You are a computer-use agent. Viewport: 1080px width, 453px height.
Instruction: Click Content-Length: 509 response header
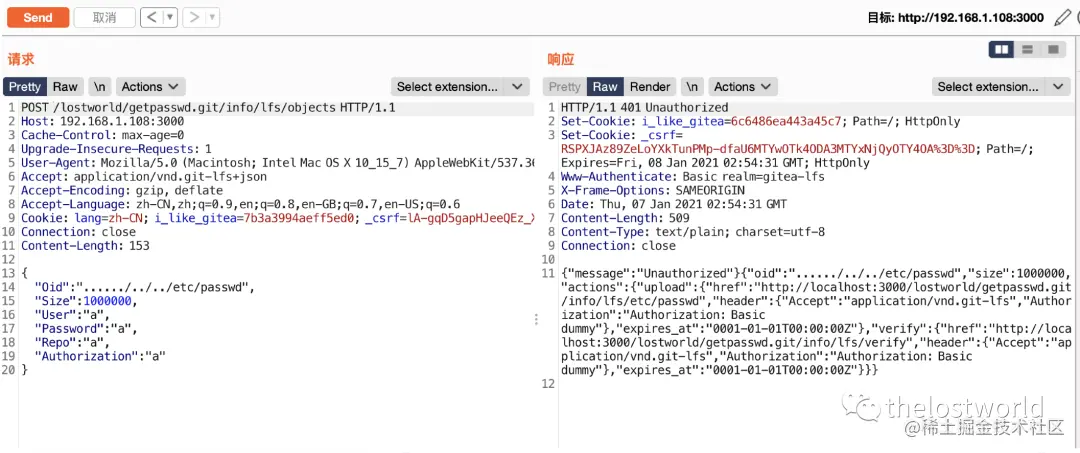click(x=625, y=218)
